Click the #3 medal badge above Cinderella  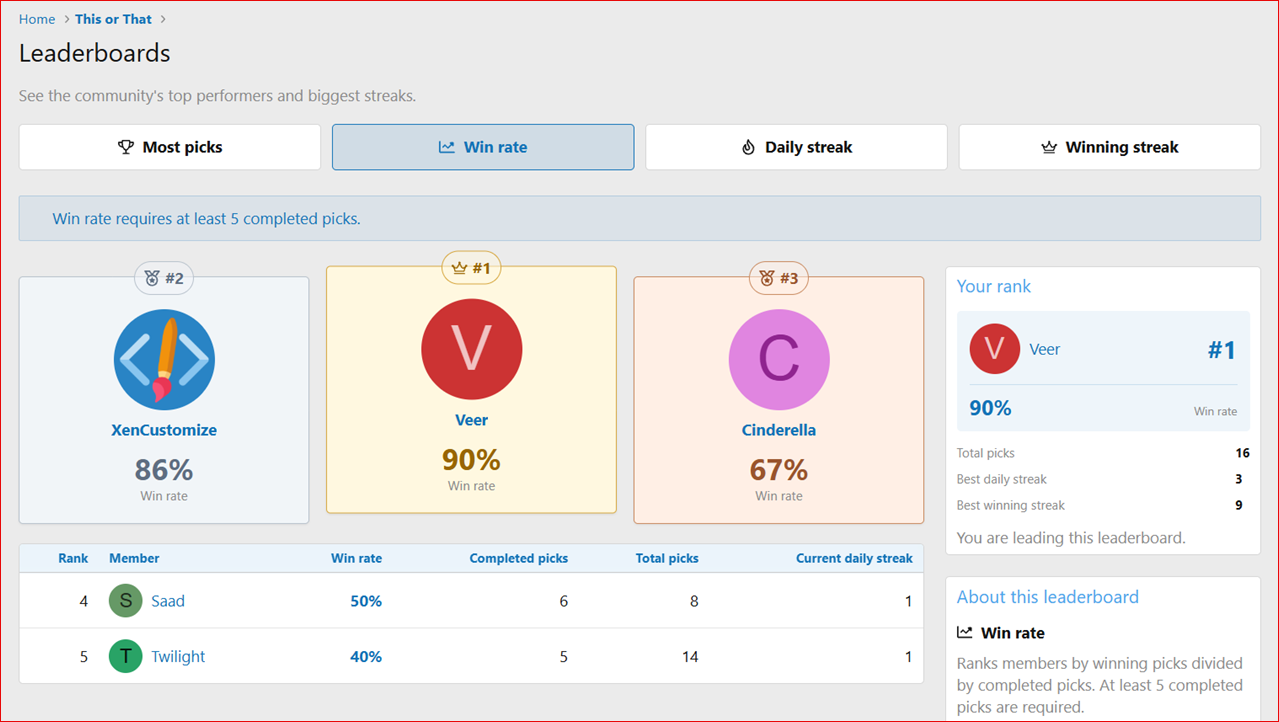(779, 278)
